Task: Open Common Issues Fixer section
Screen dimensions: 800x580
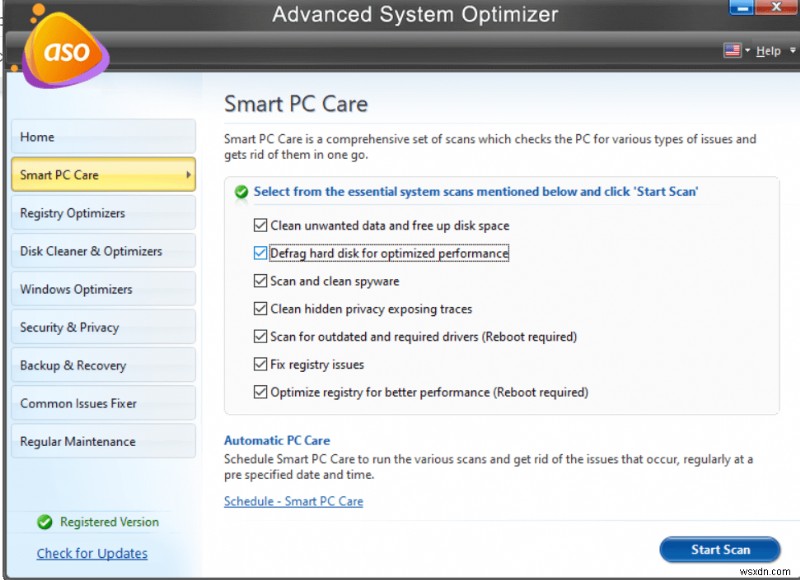Action: pyautogui.click(x=104, y=403)
